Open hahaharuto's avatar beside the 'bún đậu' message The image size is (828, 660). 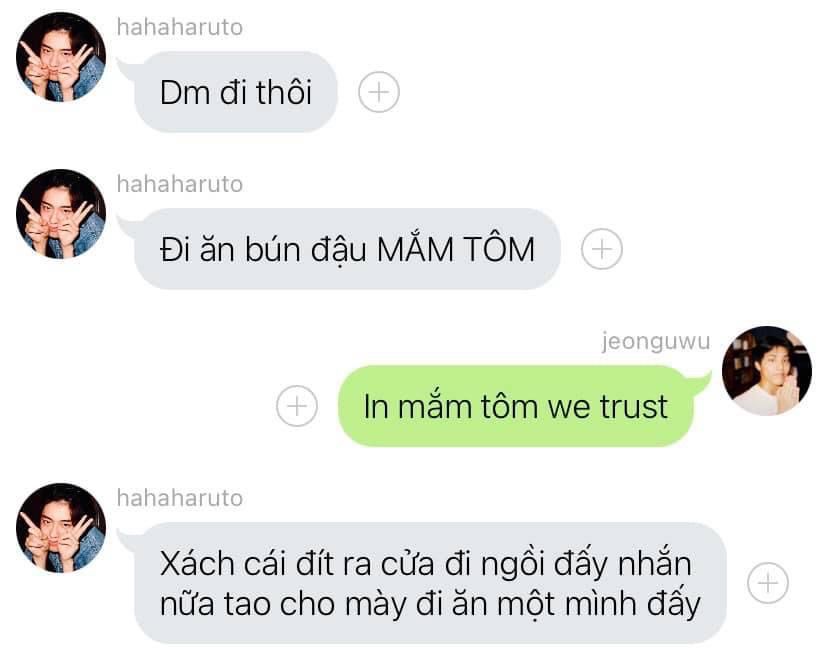pos(61,214)
